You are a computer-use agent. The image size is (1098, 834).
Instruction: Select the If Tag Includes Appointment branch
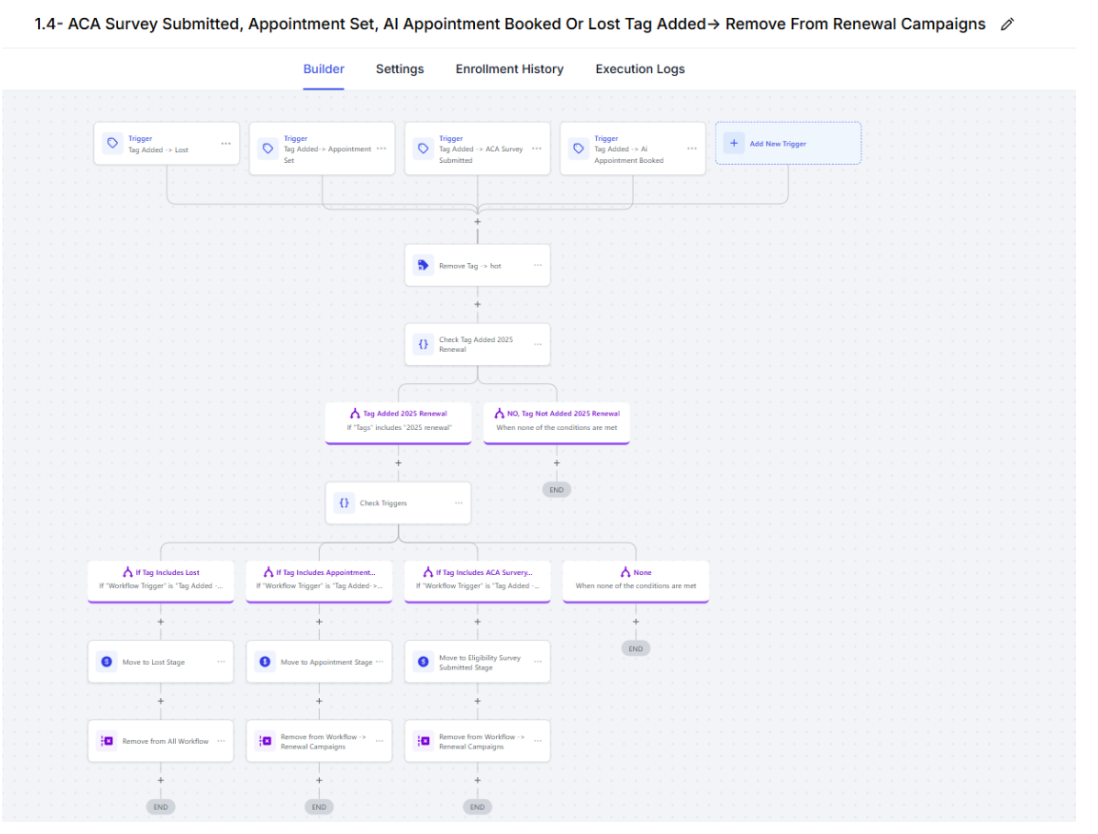pyautogui.click(x=319, y=581)
